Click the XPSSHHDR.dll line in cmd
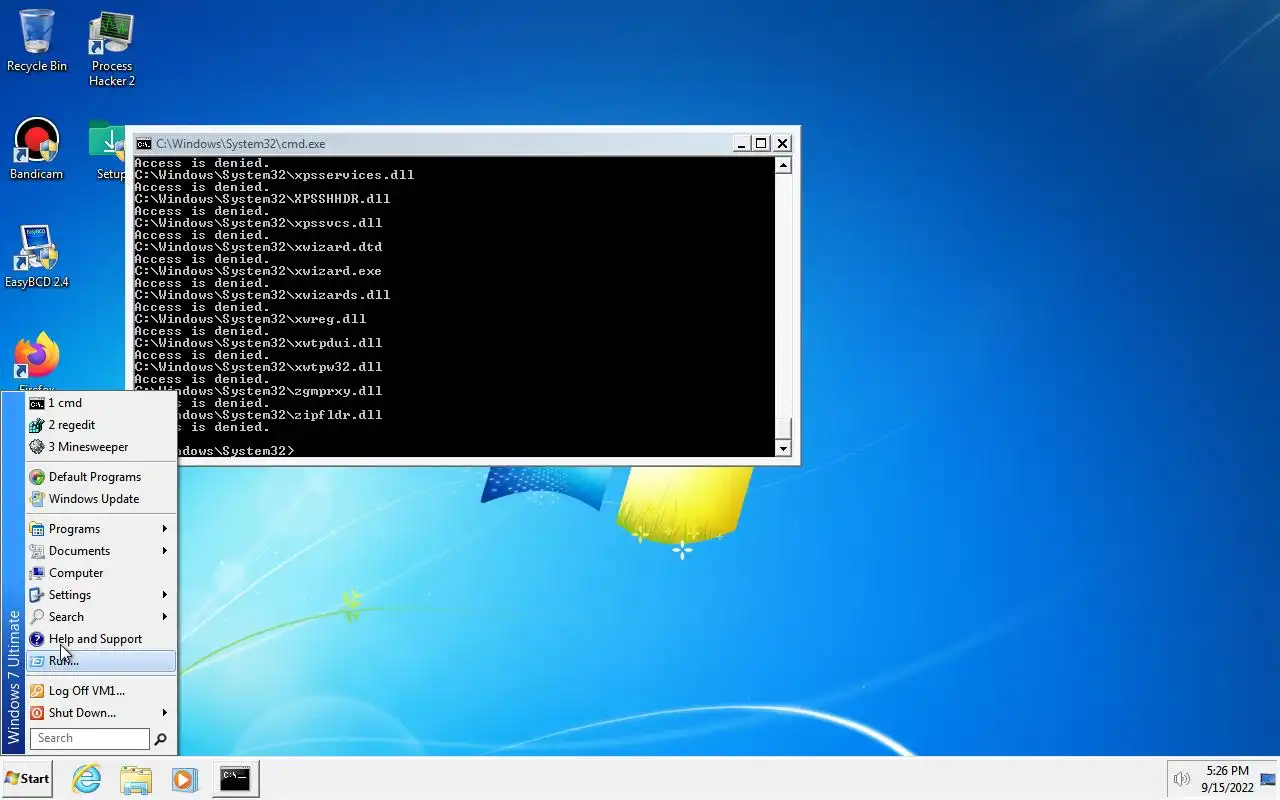 coord(262,199)
